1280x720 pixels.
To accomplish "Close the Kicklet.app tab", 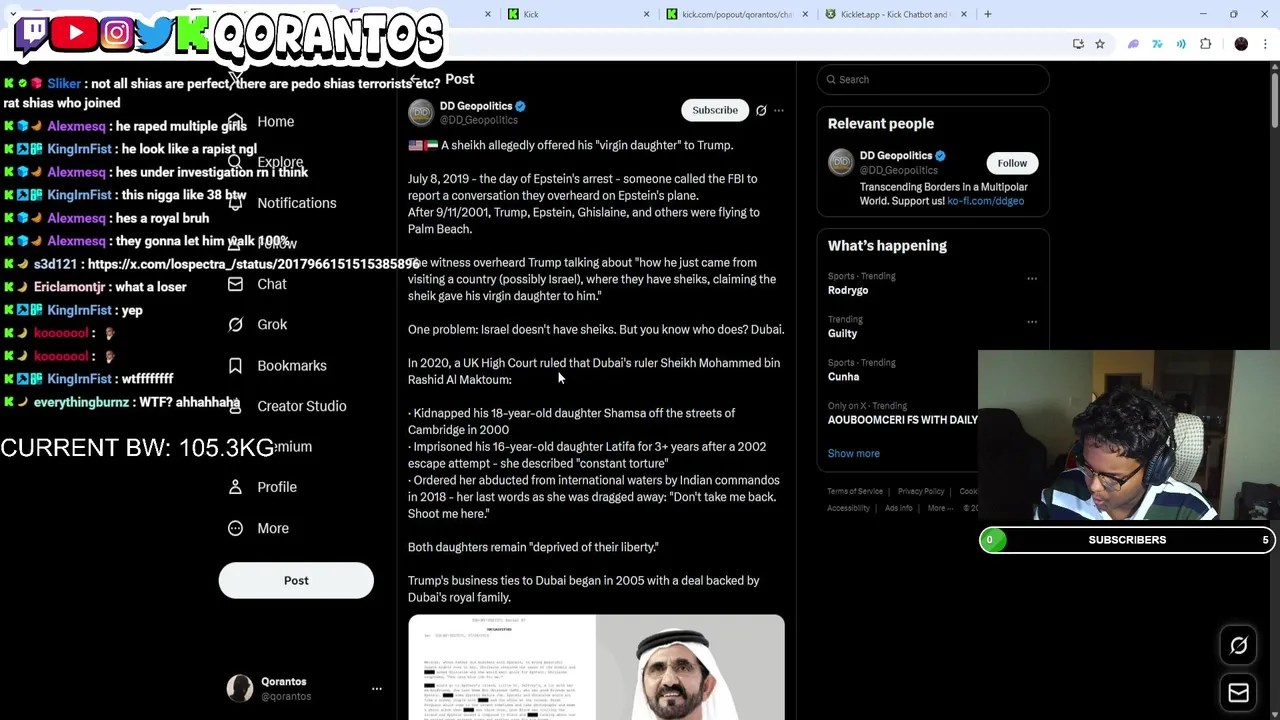I will (x=963, y=14).
